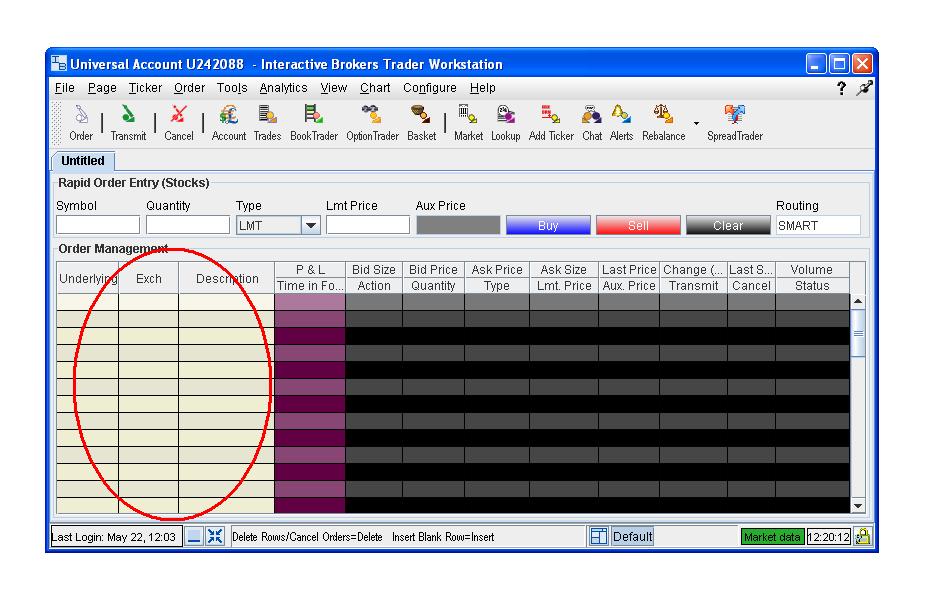Click the Quantity input field
939x614 pixels.
coord(187,225)
